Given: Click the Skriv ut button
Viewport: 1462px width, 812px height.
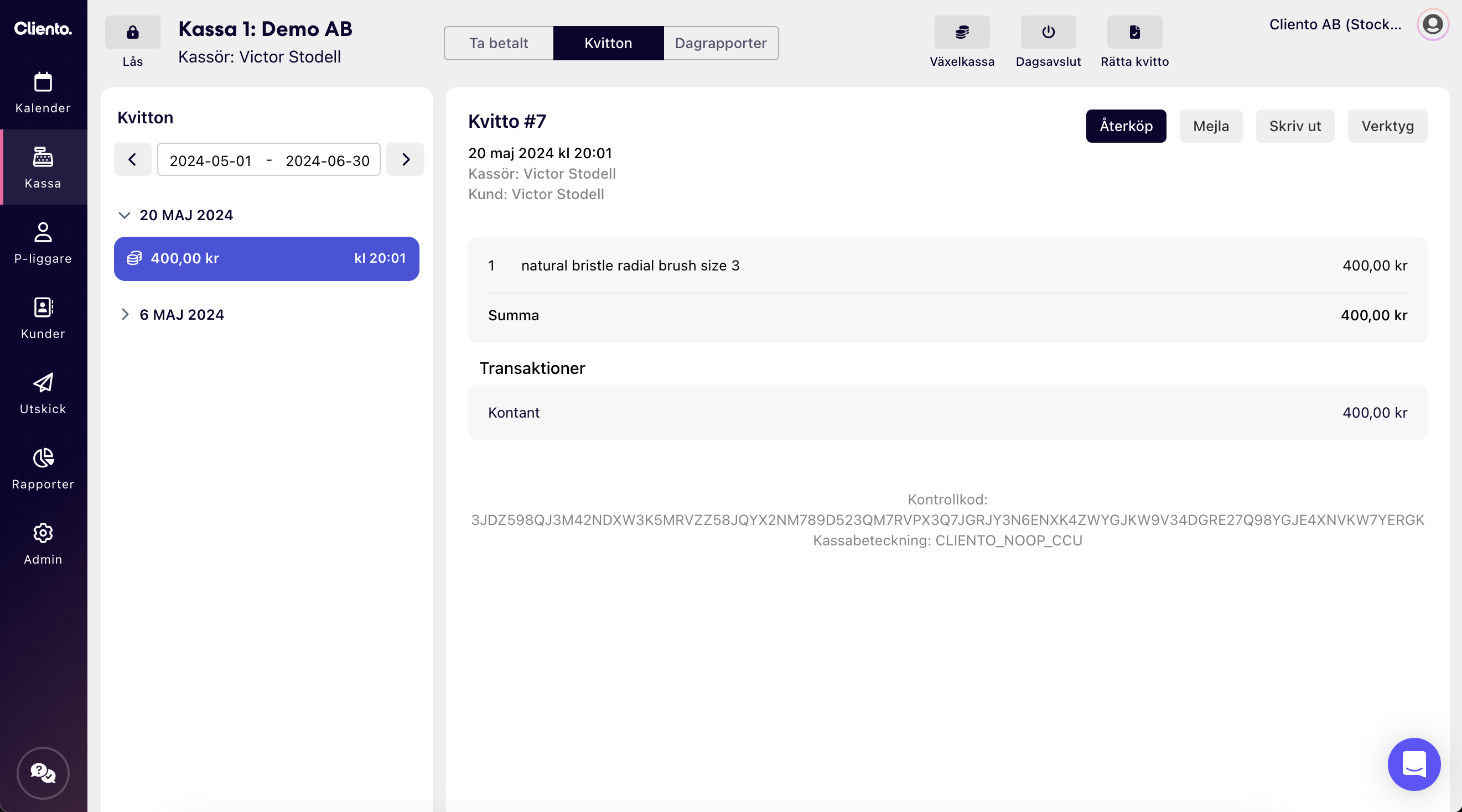Looking at the screenshot, I should click(1294, 126).
